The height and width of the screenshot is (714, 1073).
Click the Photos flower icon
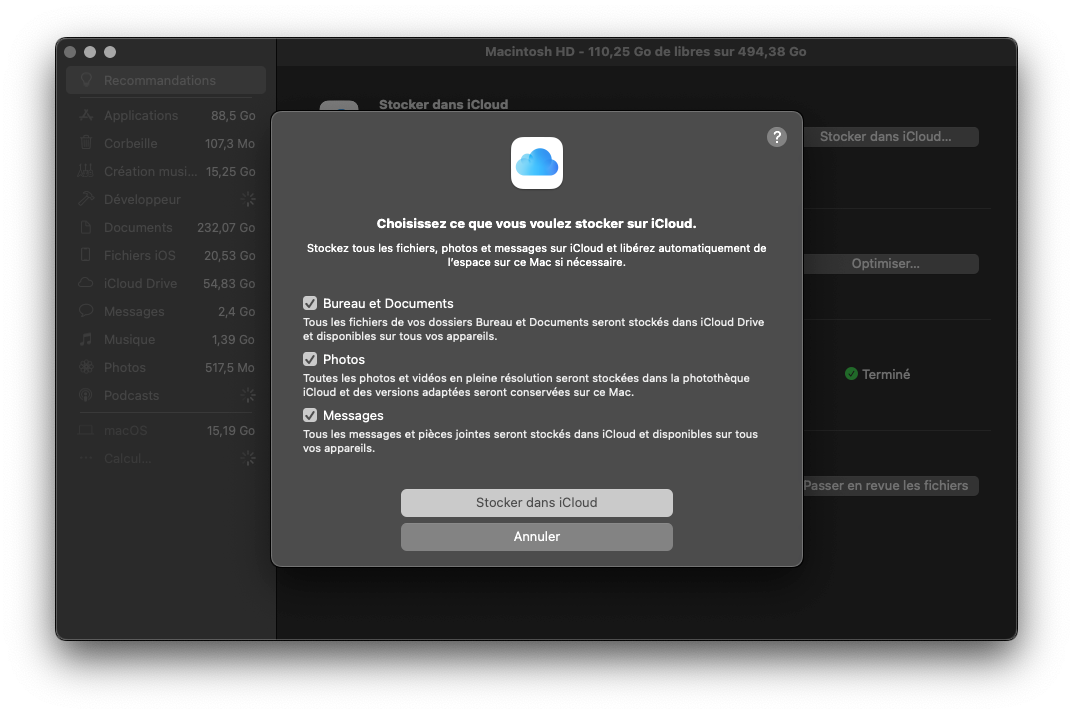click(86, 367)
